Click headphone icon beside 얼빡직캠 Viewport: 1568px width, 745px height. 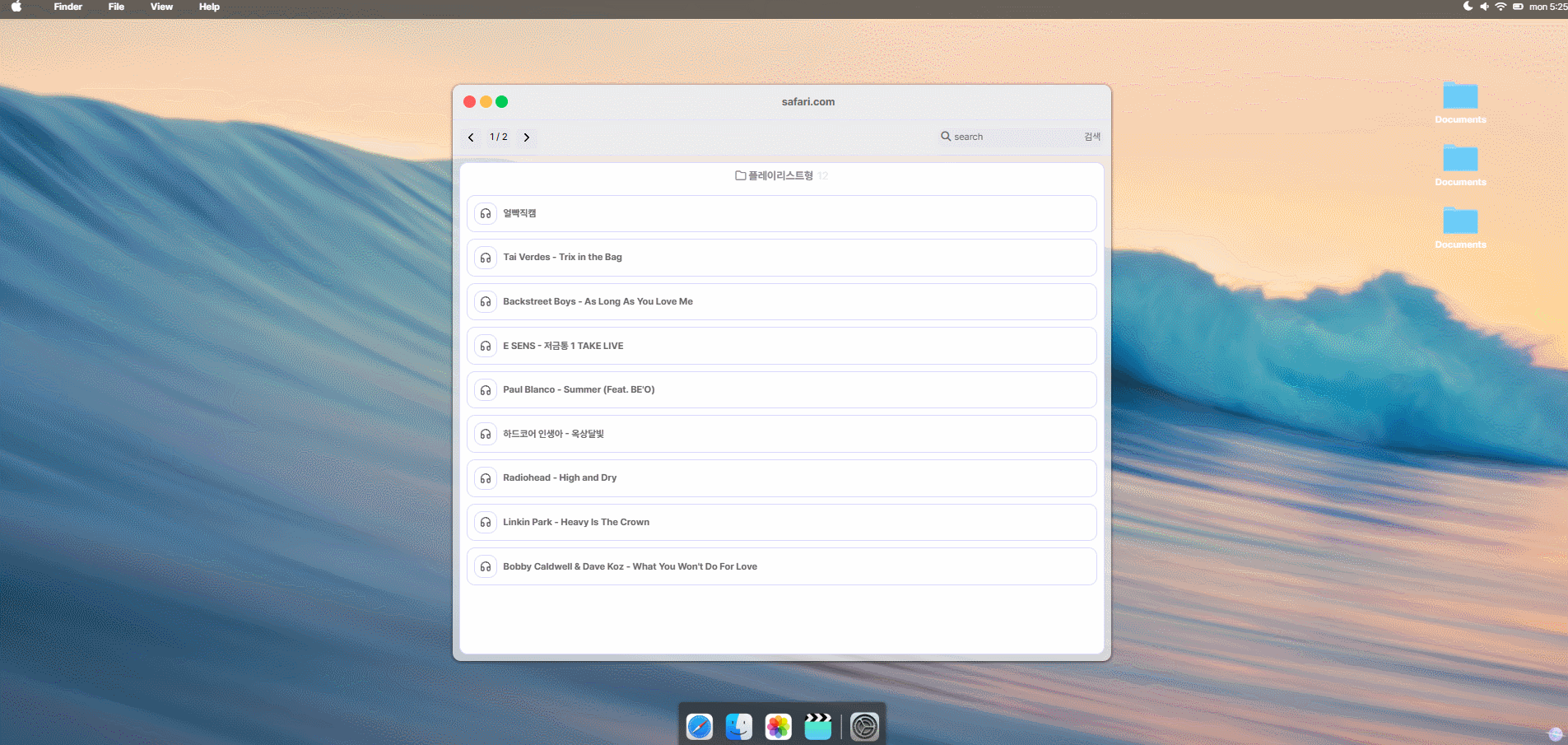[486, 213]
